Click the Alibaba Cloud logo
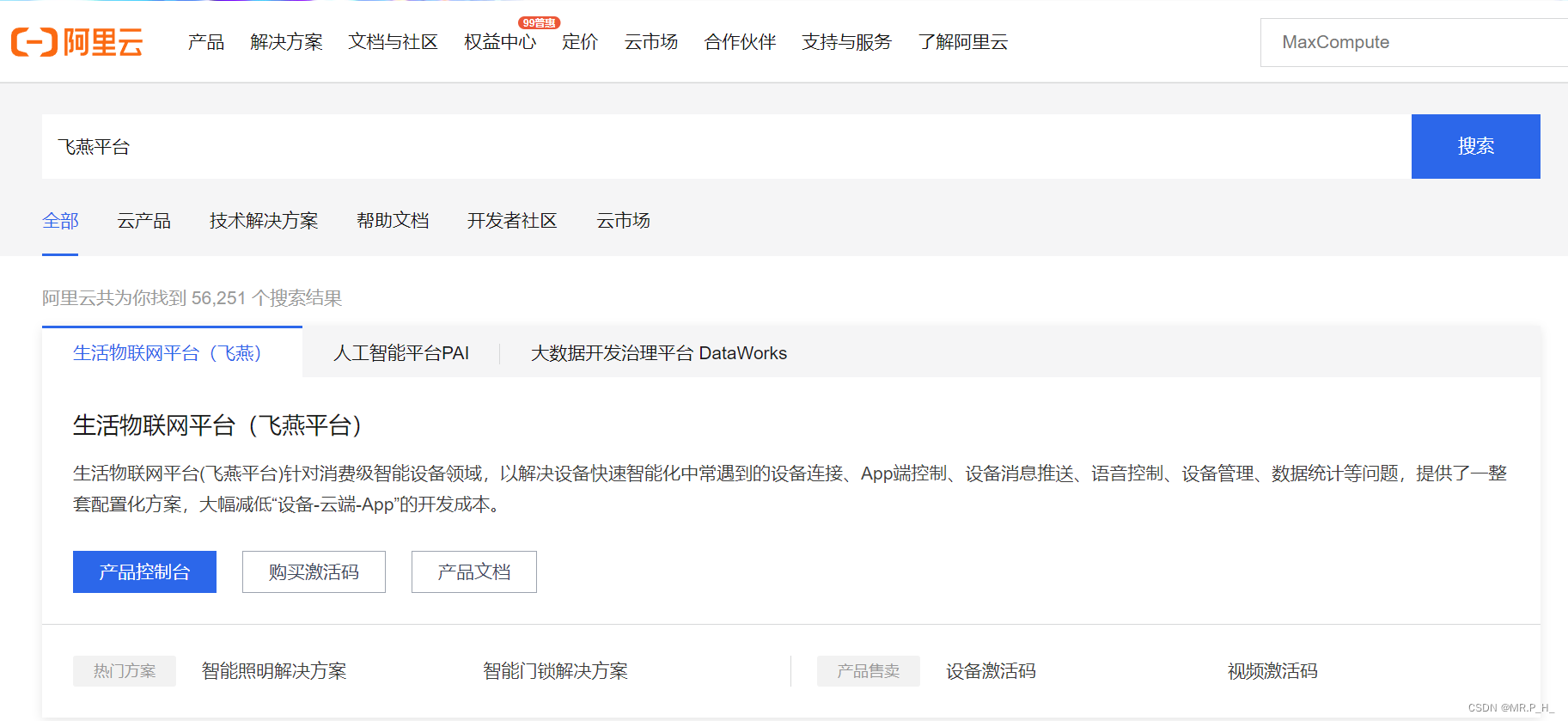 [x=77, y=41]
